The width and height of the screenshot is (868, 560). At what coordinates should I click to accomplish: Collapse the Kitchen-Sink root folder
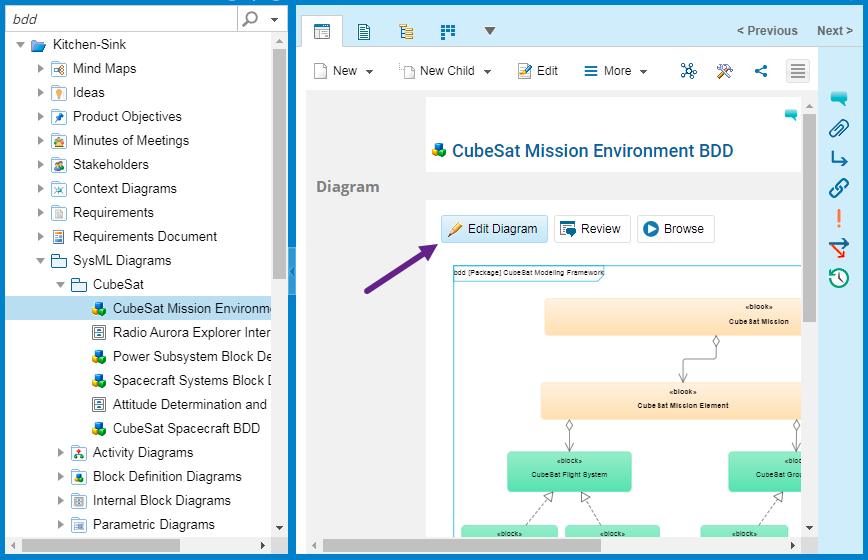click(20, 45)
